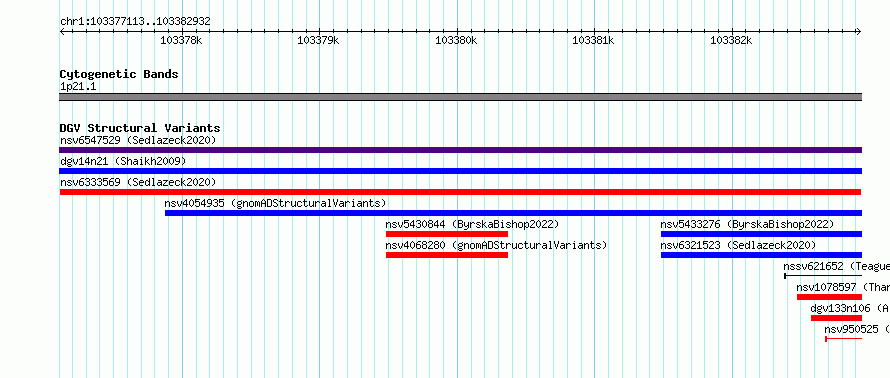Click the blue nsv6321523 variant bar
890x378 pixels.
click(x=761, y=255)
